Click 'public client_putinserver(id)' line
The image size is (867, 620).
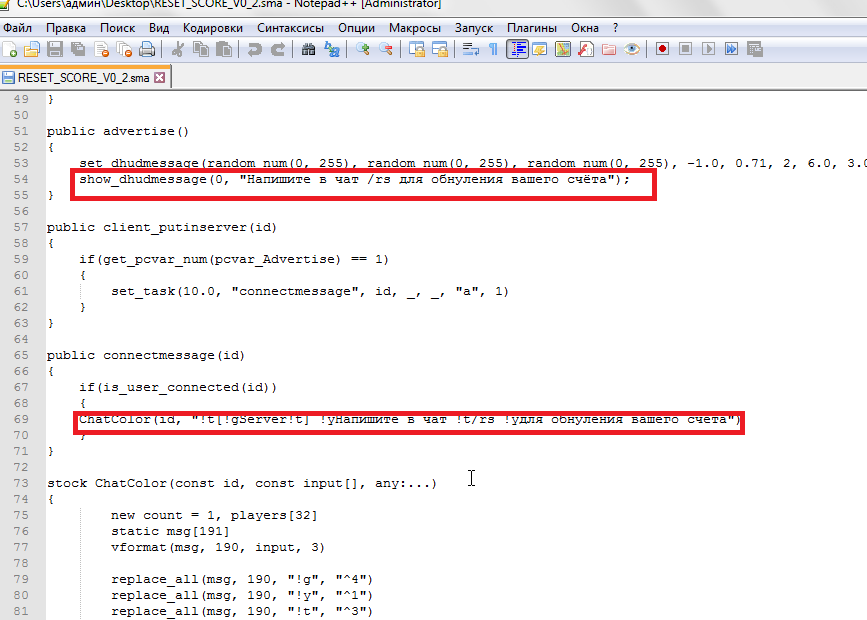point(161,227)
